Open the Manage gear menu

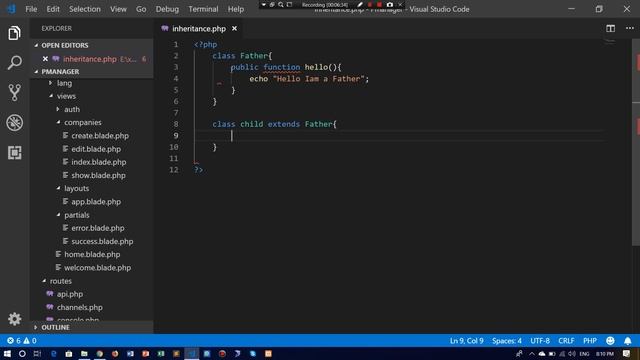point(14,319)
